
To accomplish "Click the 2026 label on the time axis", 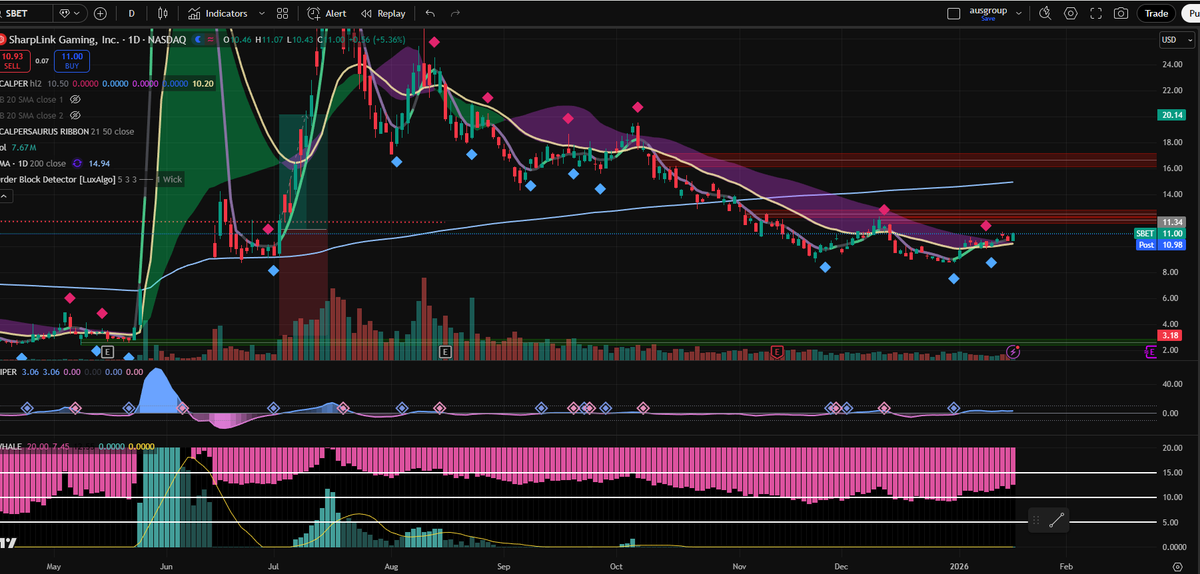I will pyautogui.click(x=959, y=565).
